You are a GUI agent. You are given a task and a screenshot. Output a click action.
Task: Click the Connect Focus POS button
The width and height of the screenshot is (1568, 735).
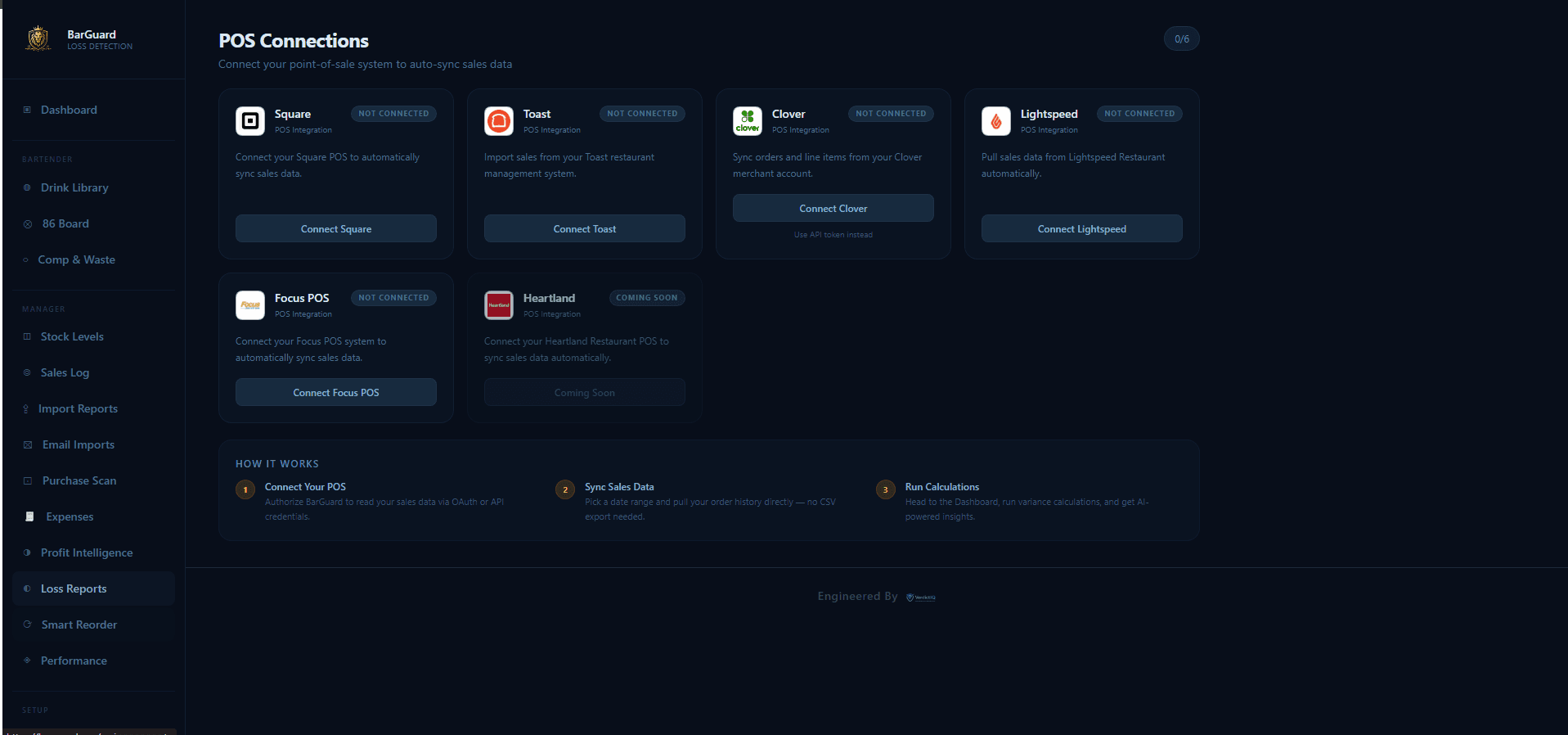click(336, 392)
